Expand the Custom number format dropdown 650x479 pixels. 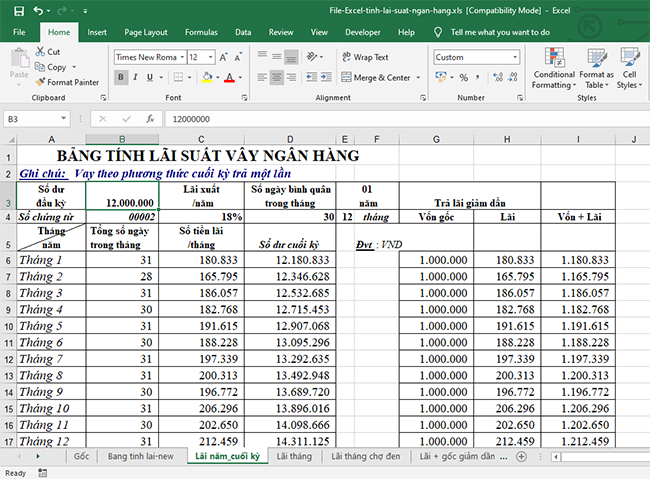514,57
